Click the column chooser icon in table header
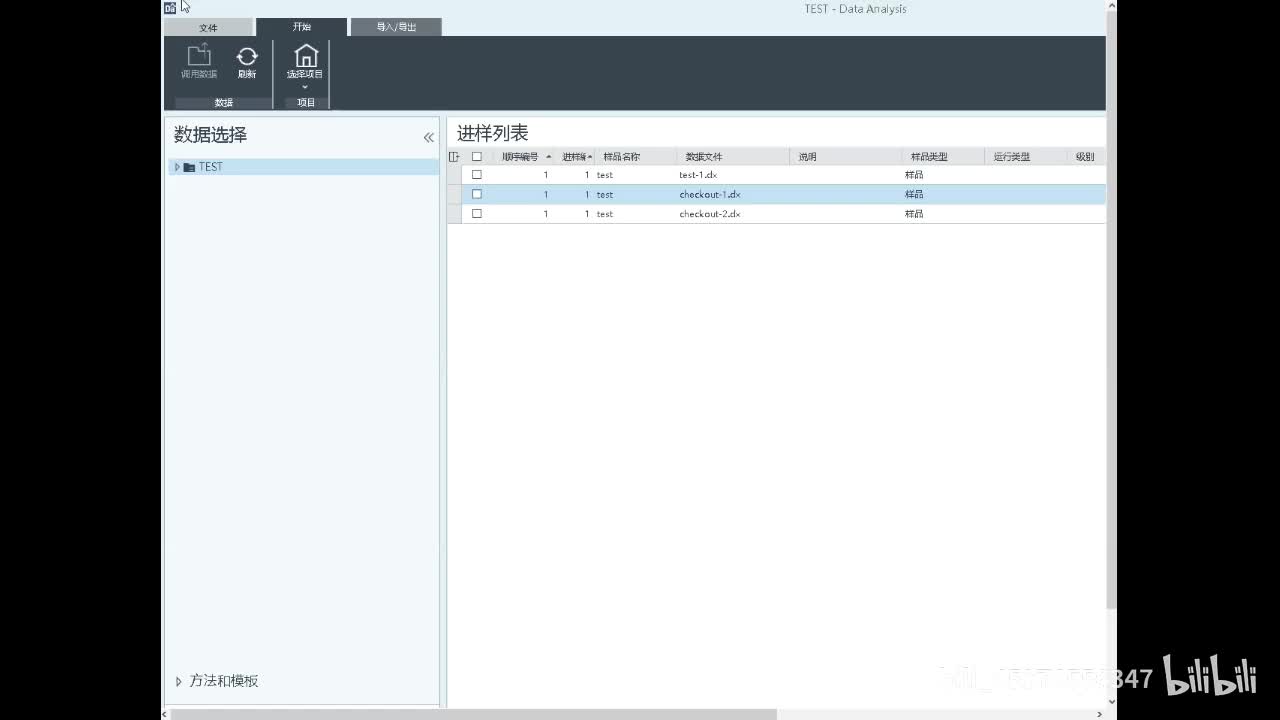 pyautogui.click(x=454, y=157)
